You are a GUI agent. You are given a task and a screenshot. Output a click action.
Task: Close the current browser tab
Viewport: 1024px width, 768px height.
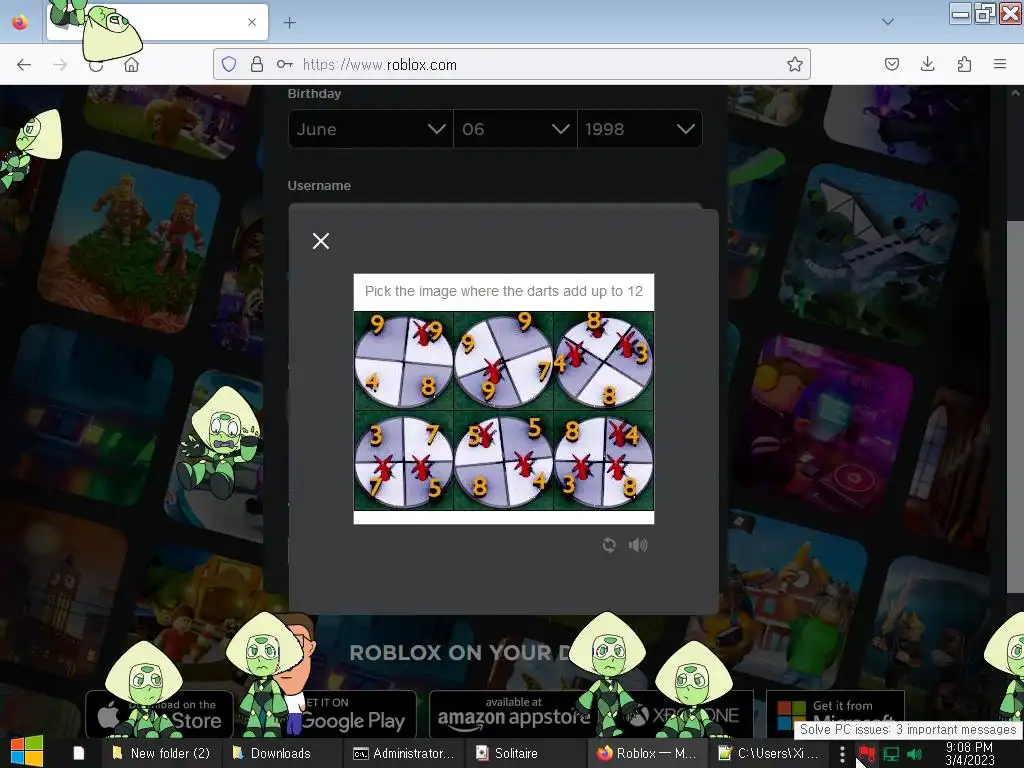pos(252,22)
